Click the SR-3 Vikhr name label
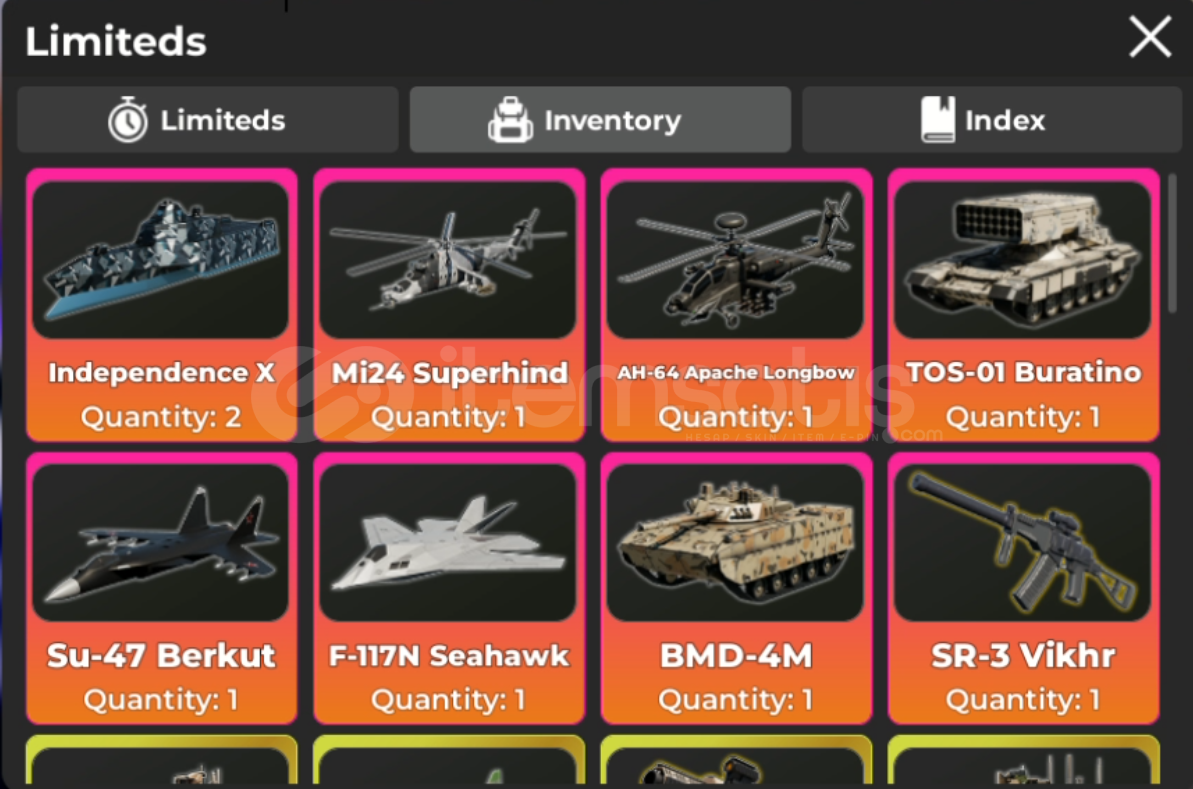Image resolution: width=1193 pixels, height=789 pixels. 1023,656
